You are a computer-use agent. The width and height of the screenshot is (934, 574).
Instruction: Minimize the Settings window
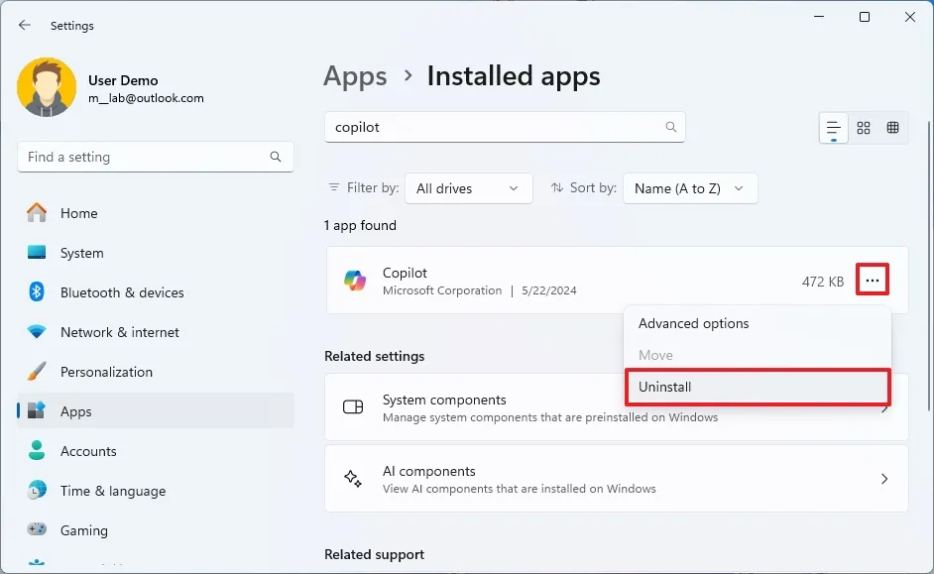[x=819, y=17]
